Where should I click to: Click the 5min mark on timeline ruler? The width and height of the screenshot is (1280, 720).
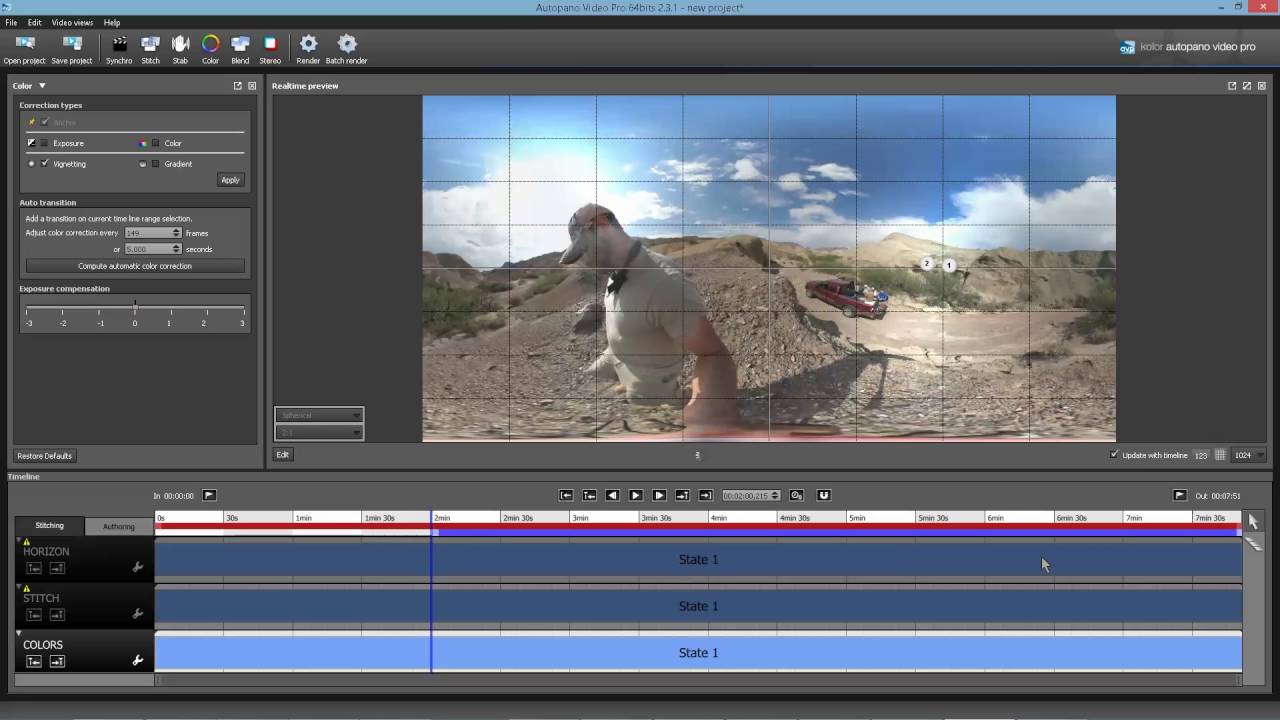857,518
